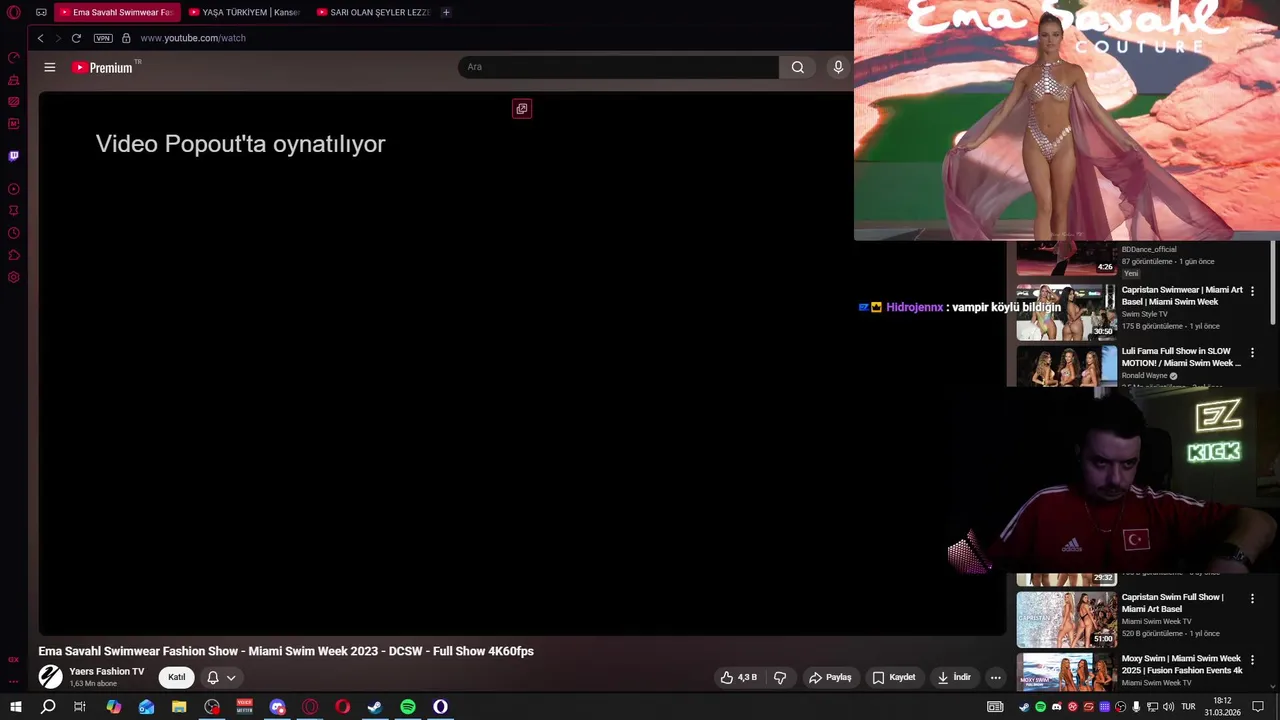Screen dimensions: 1280x720
Task: Open Yaers Fashion TV channel name link
Action: tap(106, 672)
